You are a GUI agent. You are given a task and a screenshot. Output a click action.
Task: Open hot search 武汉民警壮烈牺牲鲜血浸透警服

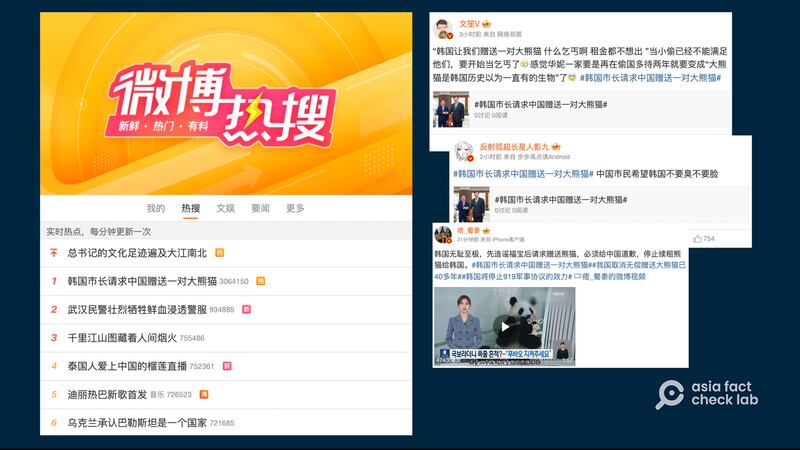click(137, 309)
